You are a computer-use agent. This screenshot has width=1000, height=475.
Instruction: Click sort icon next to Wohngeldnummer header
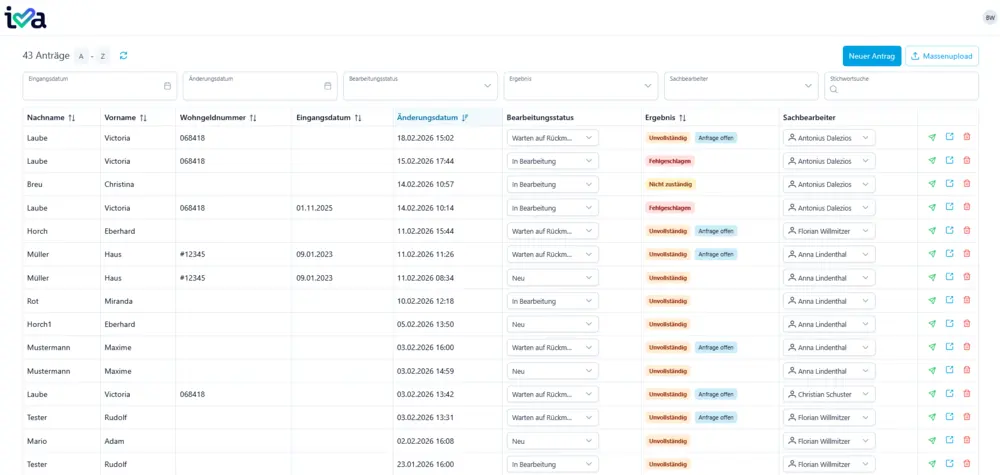[x=253, y=118]
